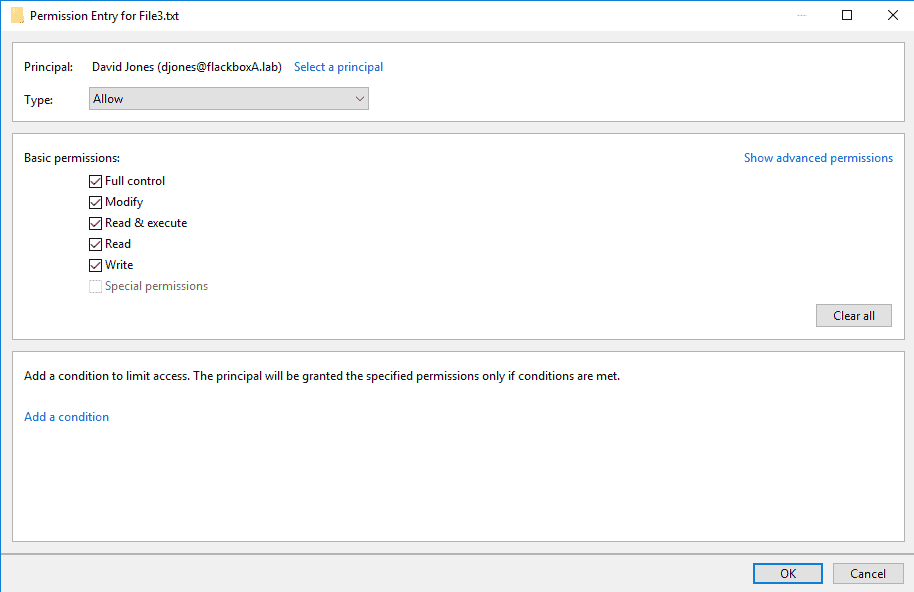914x592 pixels.
Task: Expand the Type dropdown showing Allow
Action: pos(229,99)
